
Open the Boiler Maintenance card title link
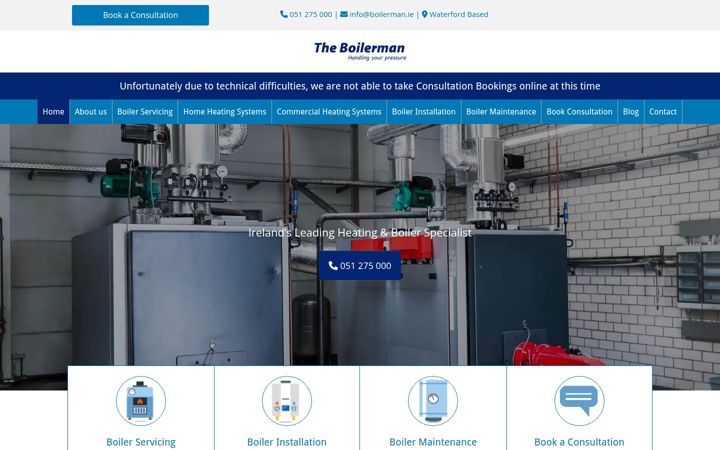[x=433, y=442]
